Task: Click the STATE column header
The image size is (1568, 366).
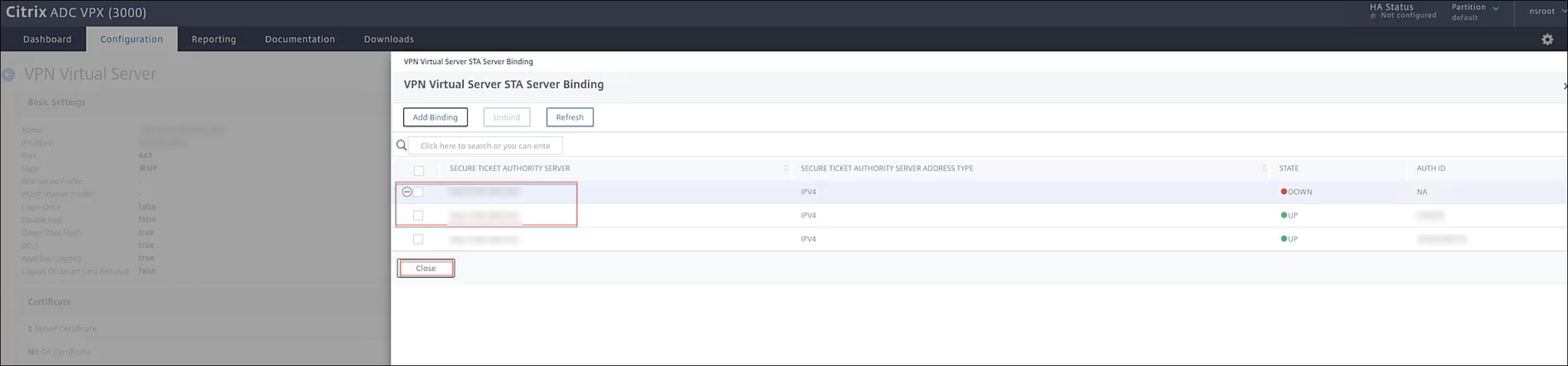Action: (1289, 168)
